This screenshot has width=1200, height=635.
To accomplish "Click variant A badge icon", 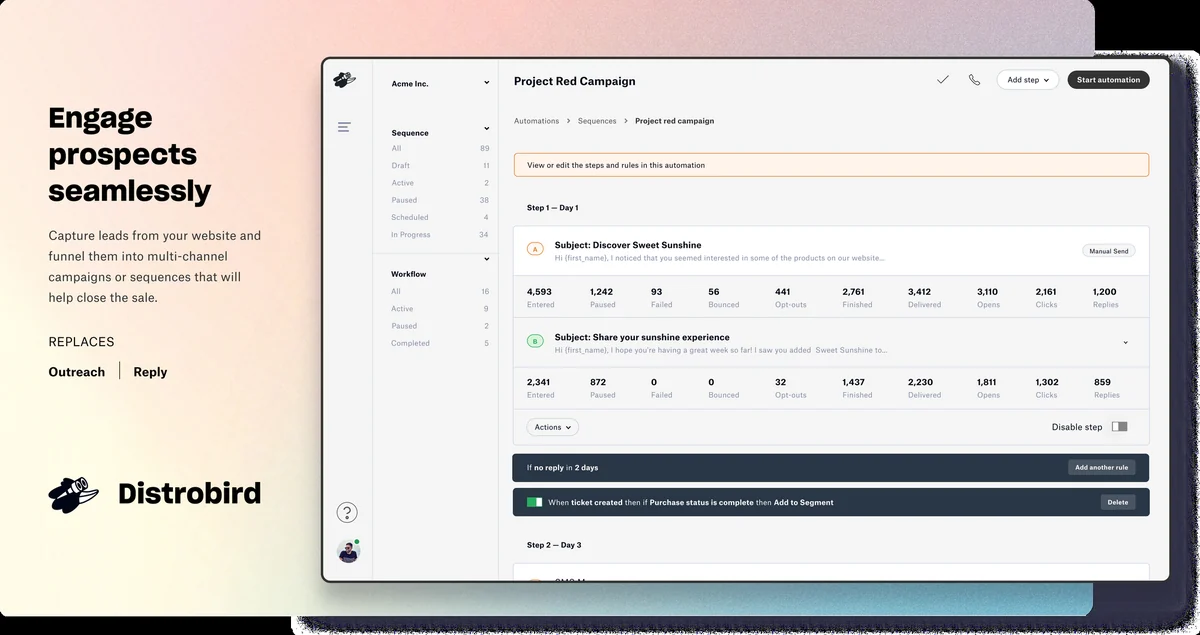I will [535, 249].
